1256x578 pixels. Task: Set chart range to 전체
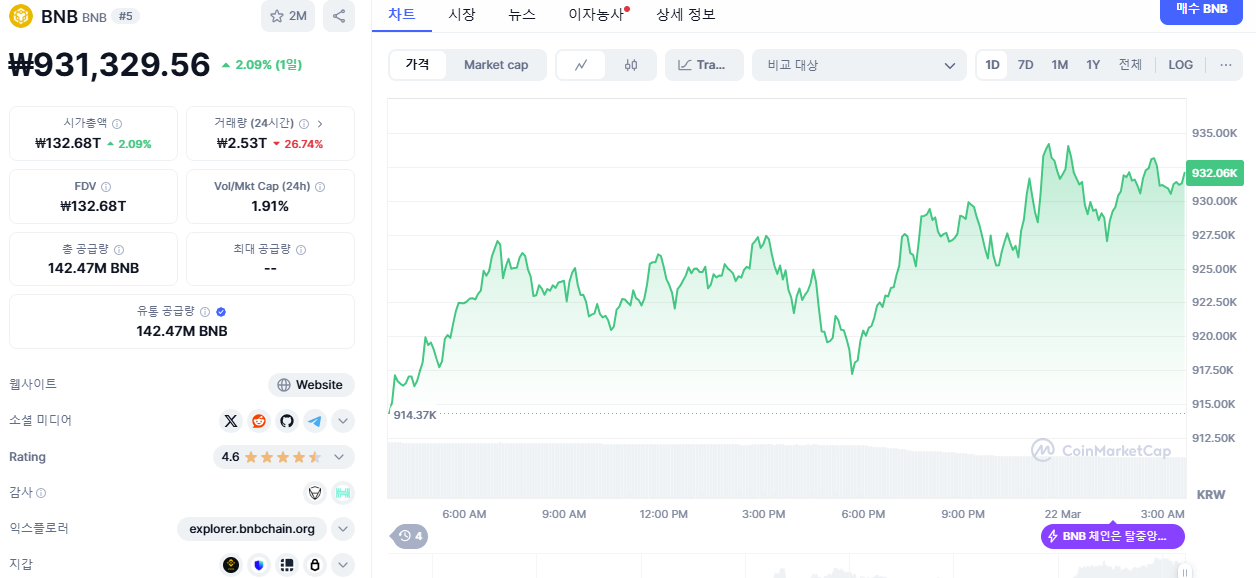tap(1130, 65)
